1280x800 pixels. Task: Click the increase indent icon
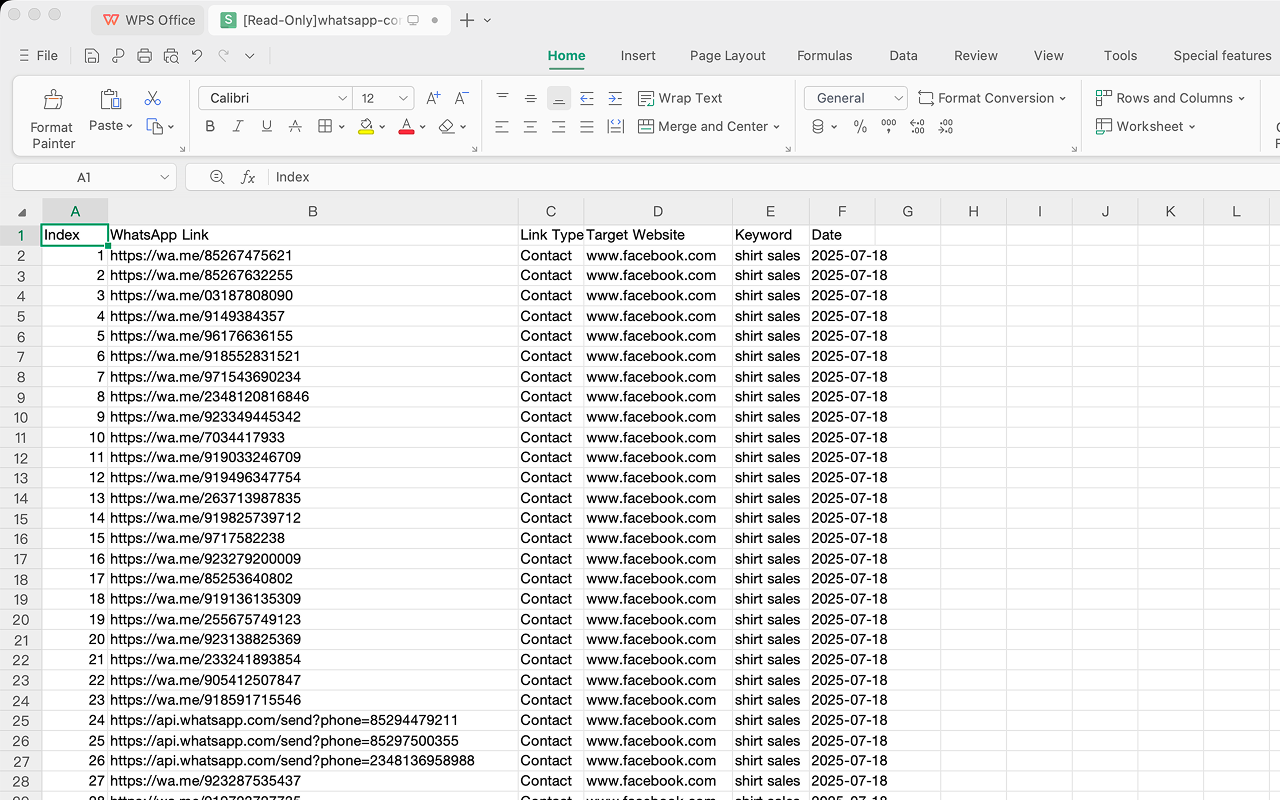click(615, 98)
